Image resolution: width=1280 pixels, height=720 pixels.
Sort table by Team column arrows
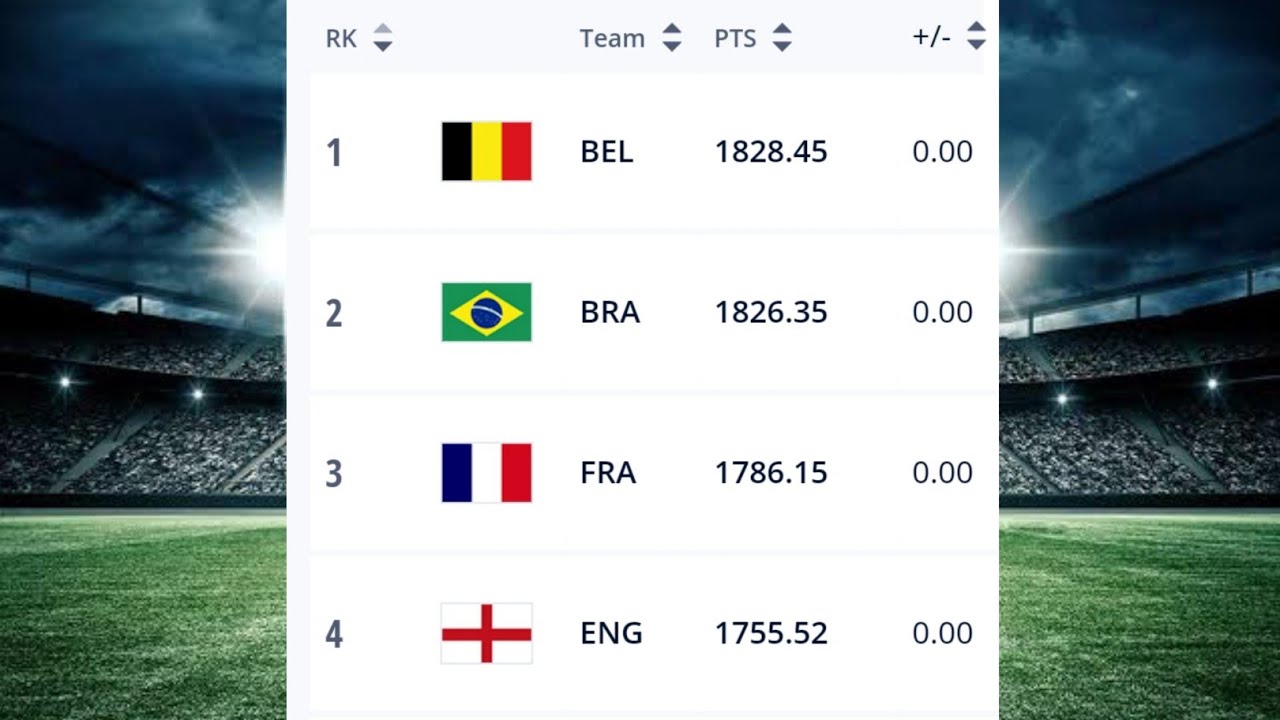tap(672, 39)
